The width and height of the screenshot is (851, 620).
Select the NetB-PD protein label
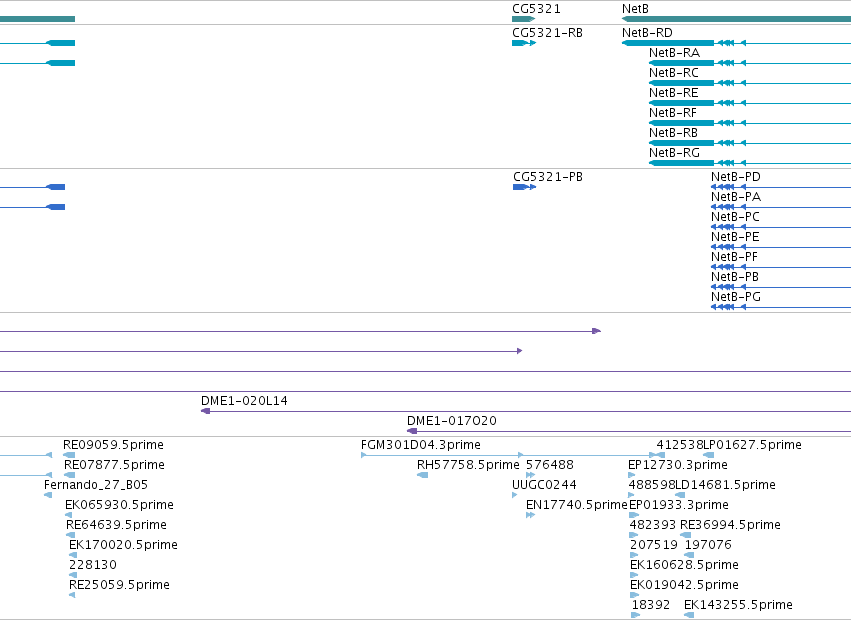tap(736, 177)
